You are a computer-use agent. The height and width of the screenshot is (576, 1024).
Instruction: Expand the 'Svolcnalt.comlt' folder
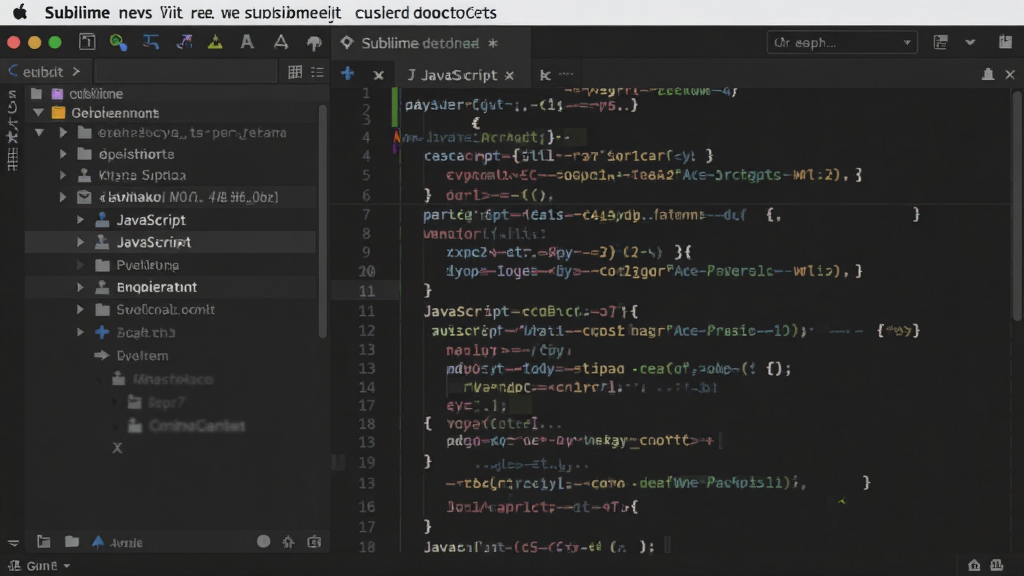click(80, 310)
